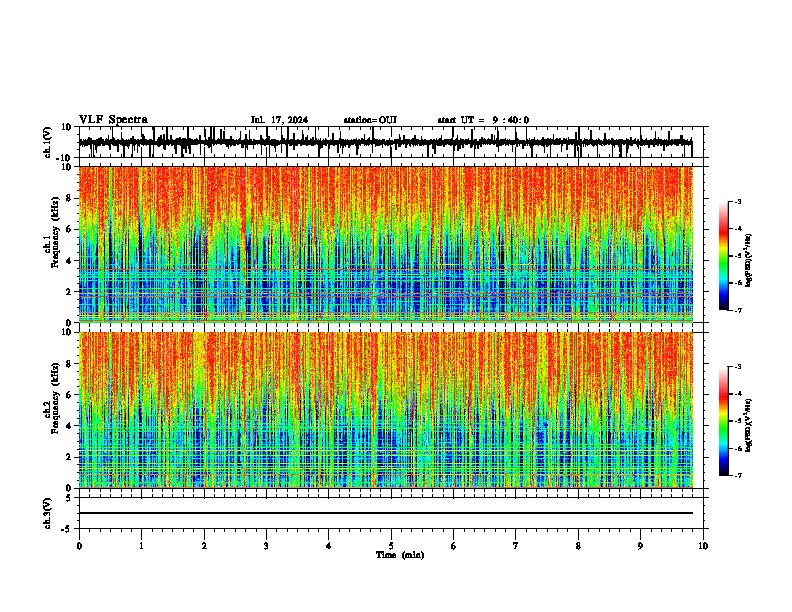Click the log(PSD) label beside ch.2 colorbar
Image resolution: width=792 pixels, height=612 pixels.
coord(748,426)
